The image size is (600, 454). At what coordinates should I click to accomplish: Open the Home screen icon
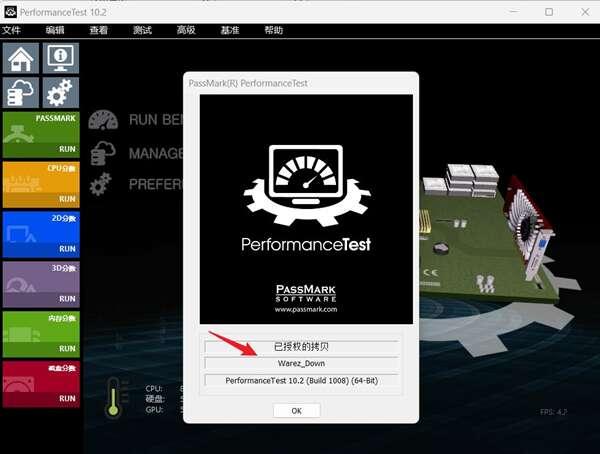[x=21, y=58]
